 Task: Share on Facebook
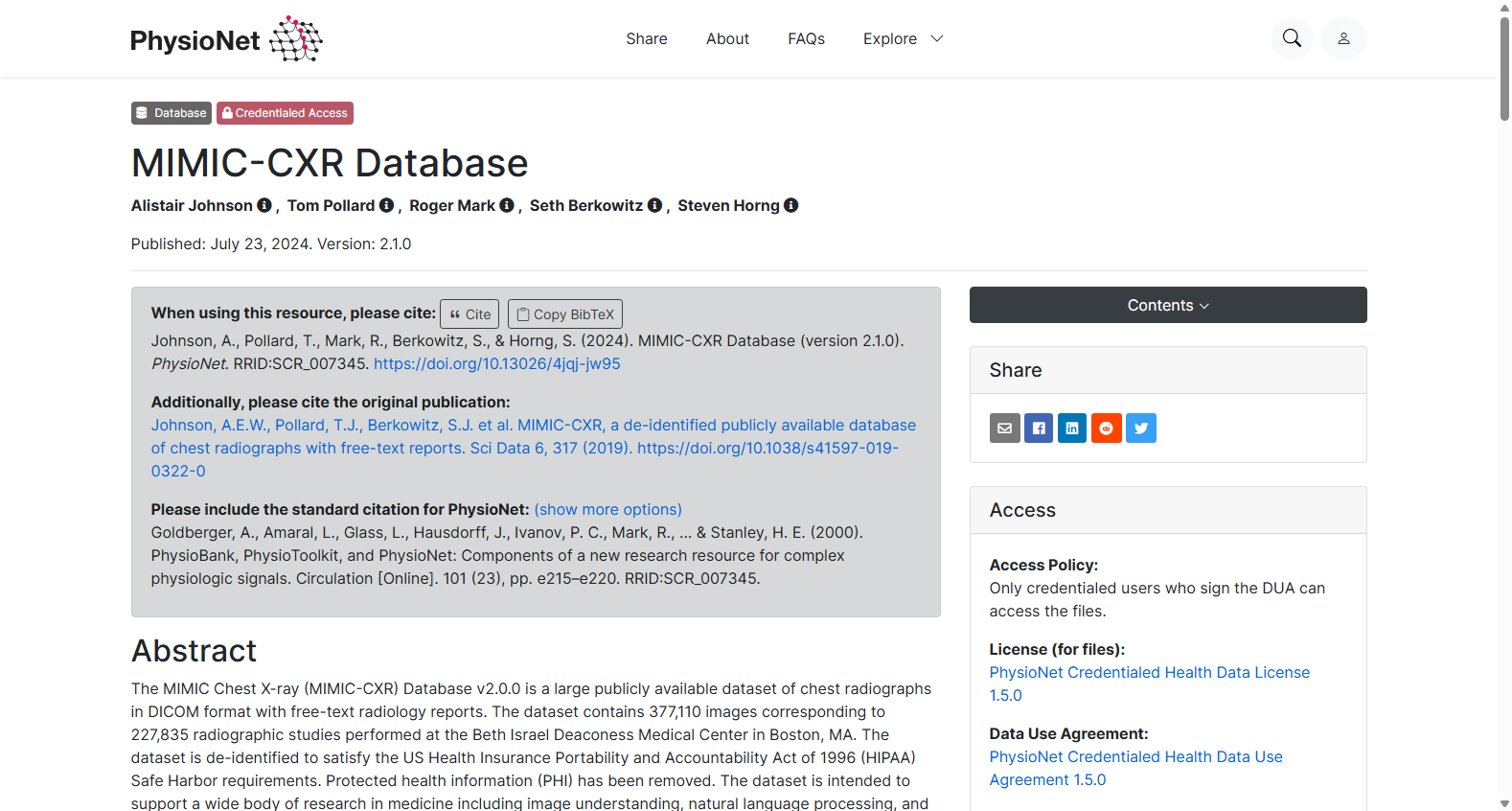pos(1039,428)
